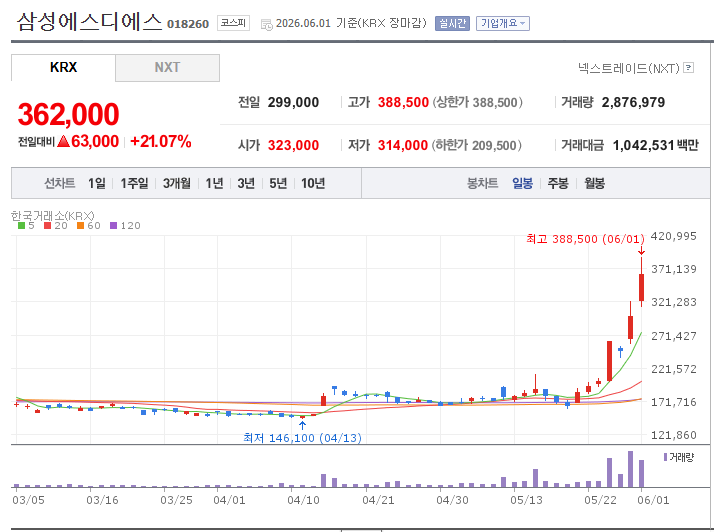
Task: Select the 1주일 line chart period
Action: point(134,183)
